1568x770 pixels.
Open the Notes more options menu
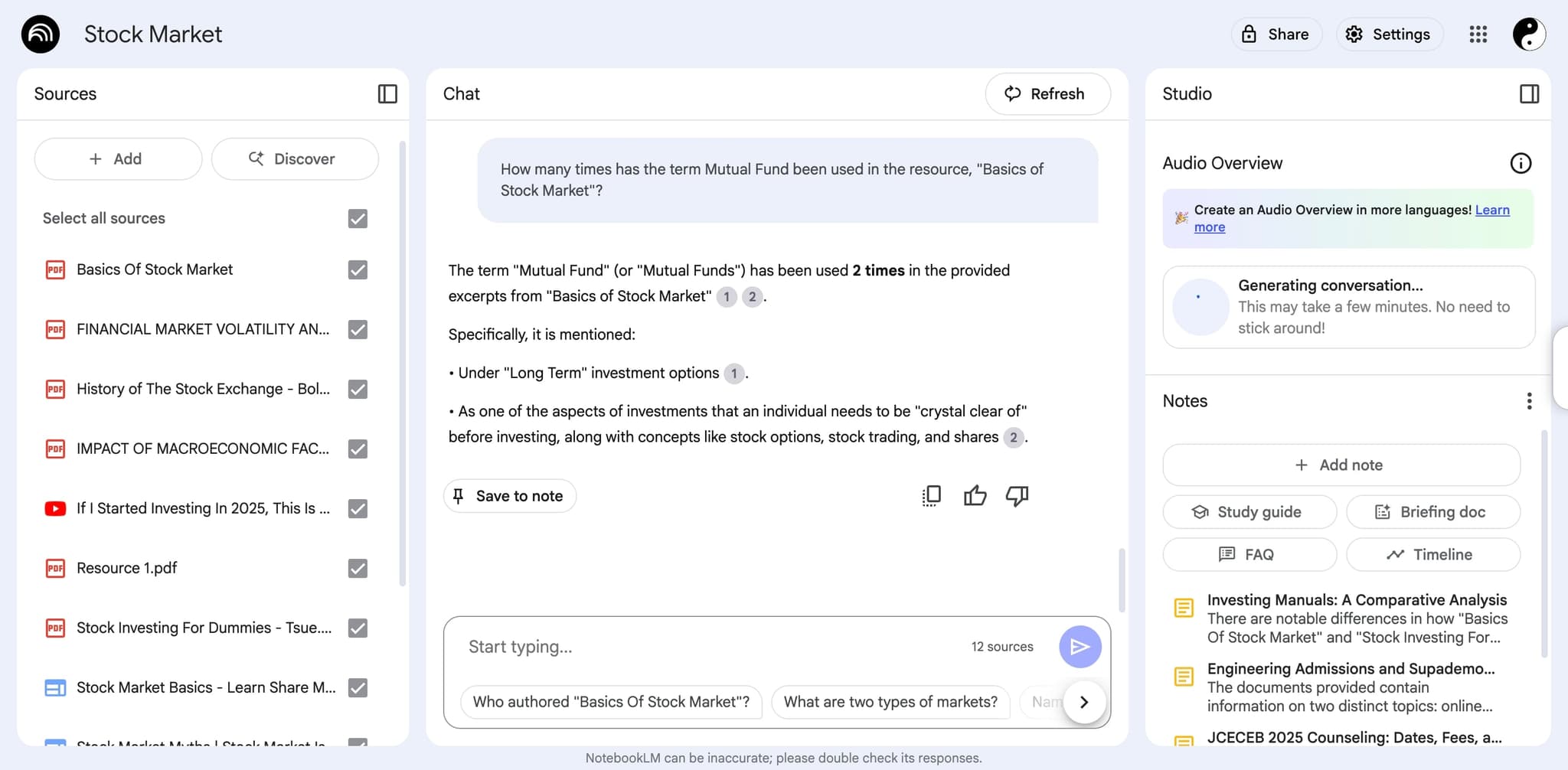tap(1528, 401)
